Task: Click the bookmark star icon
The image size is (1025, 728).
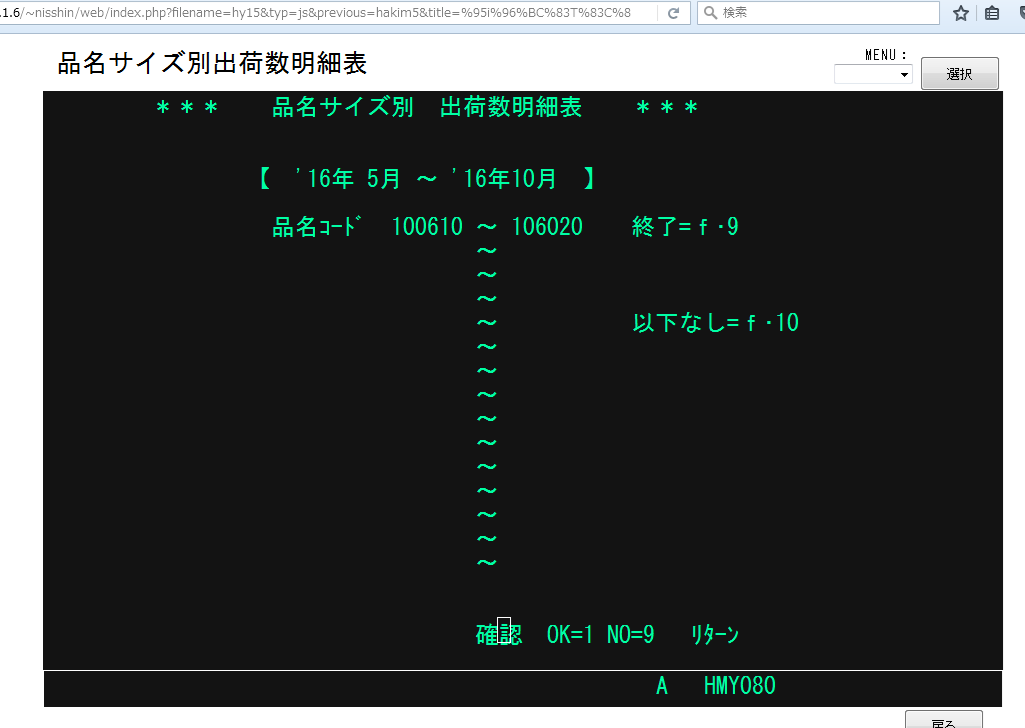Action: point(961,13)
